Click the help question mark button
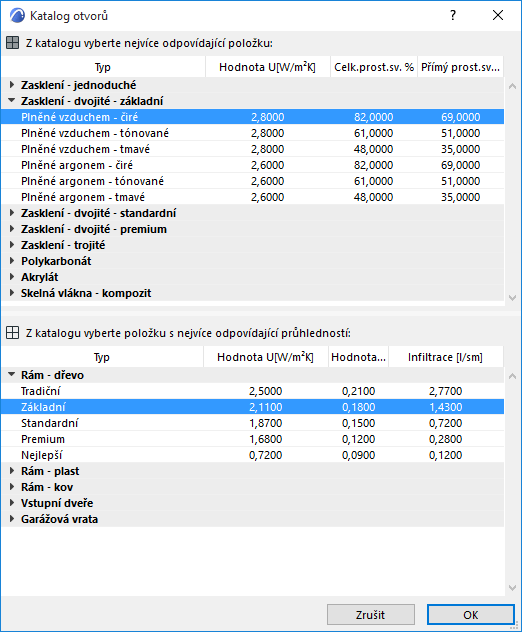Image resolution: width=522 pixels, height=632 pixels. [x=453, y=15]
